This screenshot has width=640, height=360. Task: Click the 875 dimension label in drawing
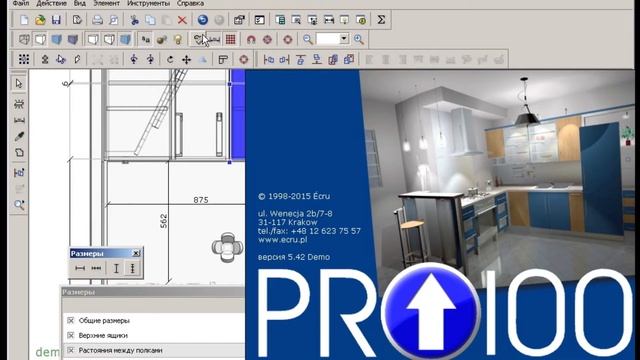[x=201, y=200]
